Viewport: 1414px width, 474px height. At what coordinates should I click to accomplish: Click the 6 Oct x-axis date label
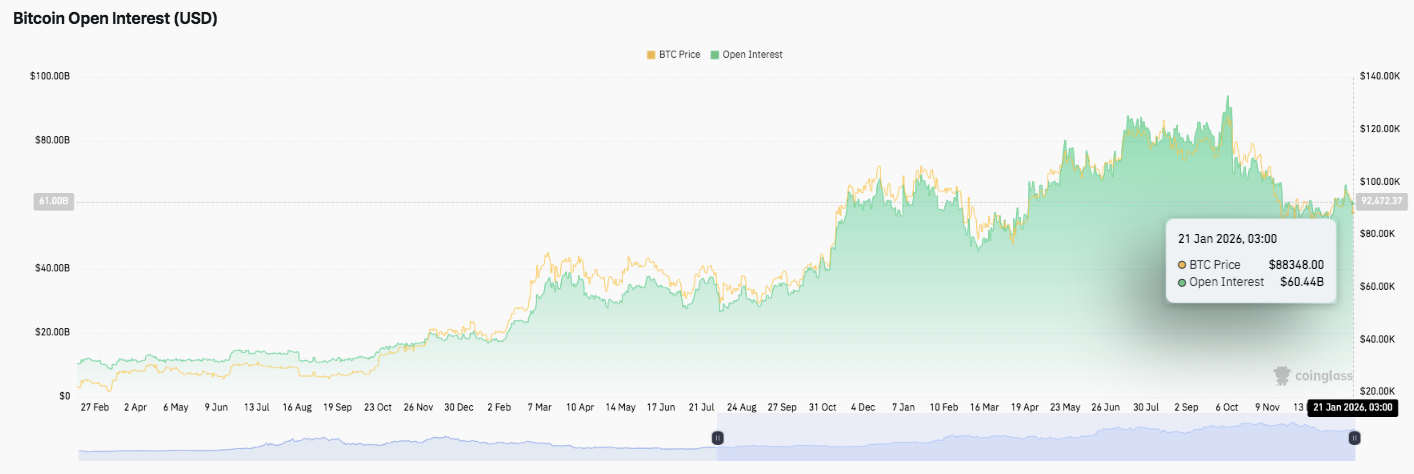coord(1225,408)
